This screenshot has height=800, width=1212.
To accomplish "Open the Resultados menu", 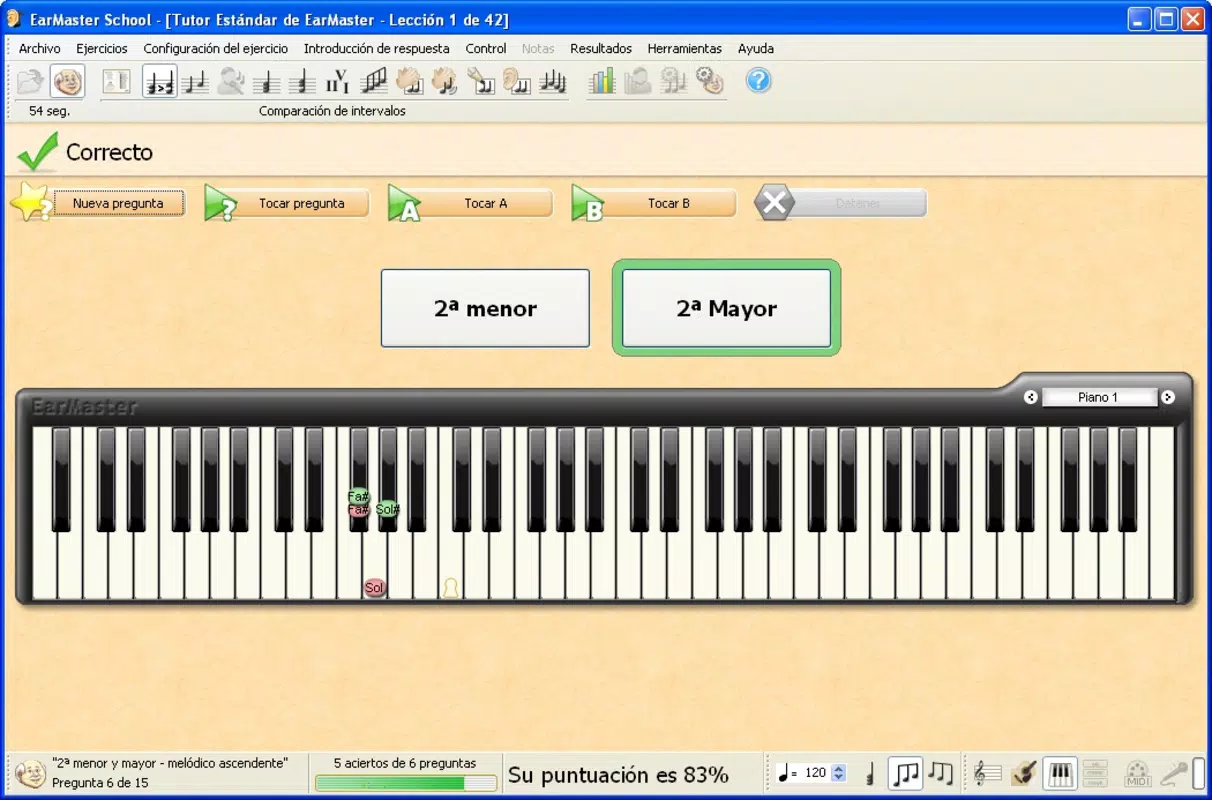I will (x=601, y=48).
